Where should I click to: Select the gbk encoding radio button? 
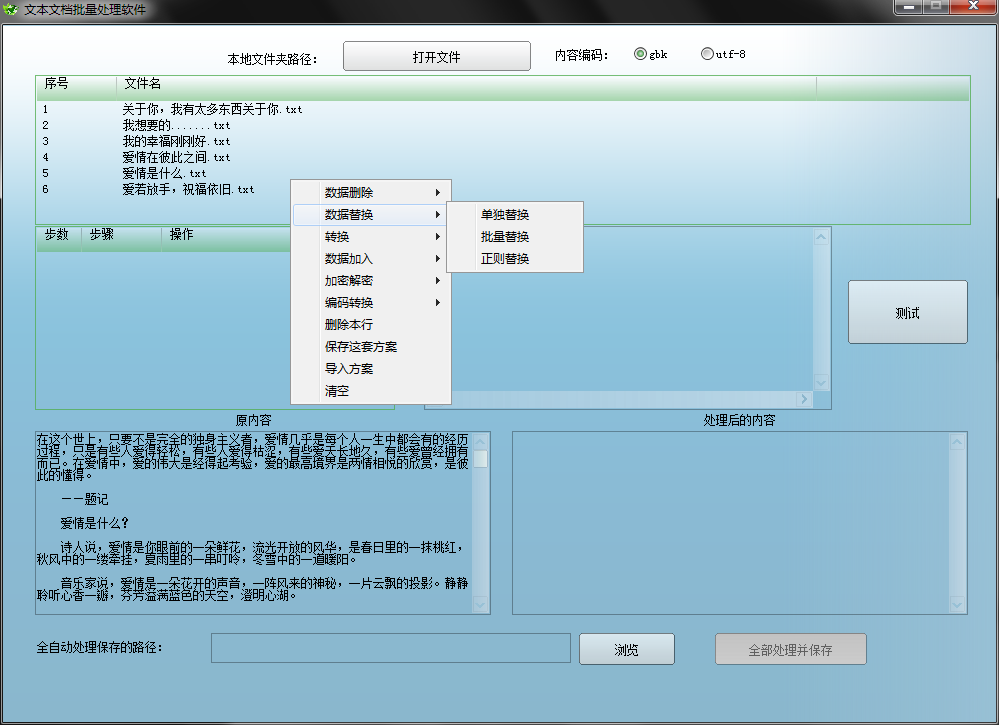point(640,54)
